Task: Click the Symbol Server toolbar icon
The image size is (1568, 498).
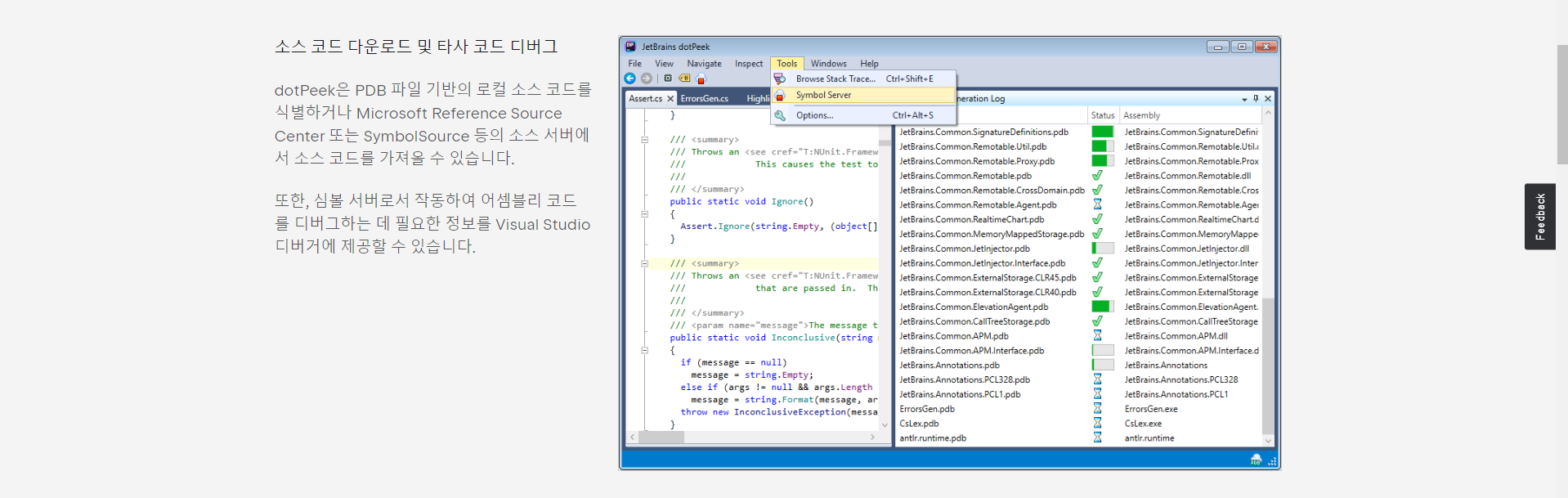Action: pyautogui.click(x=701, y=79)
